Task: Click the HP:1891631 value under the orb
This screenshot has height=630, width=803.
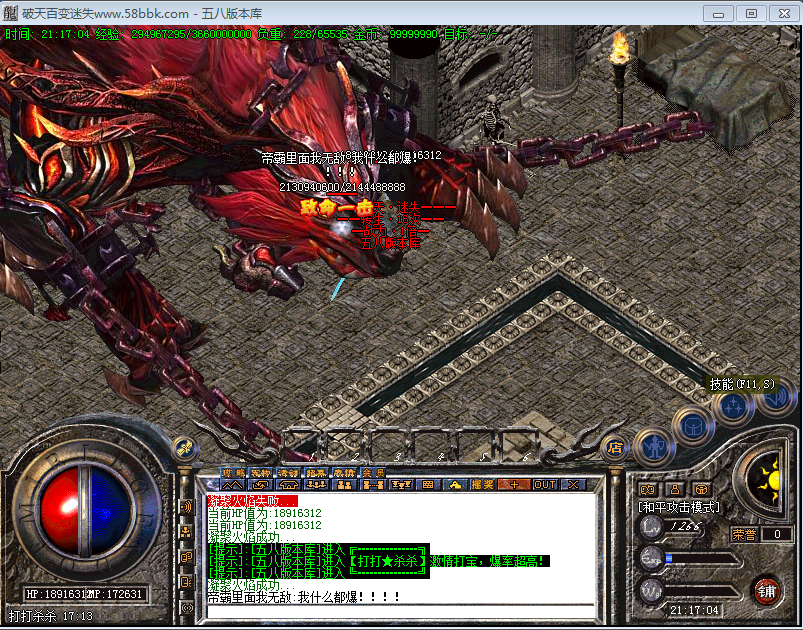Action: point(56,594)
